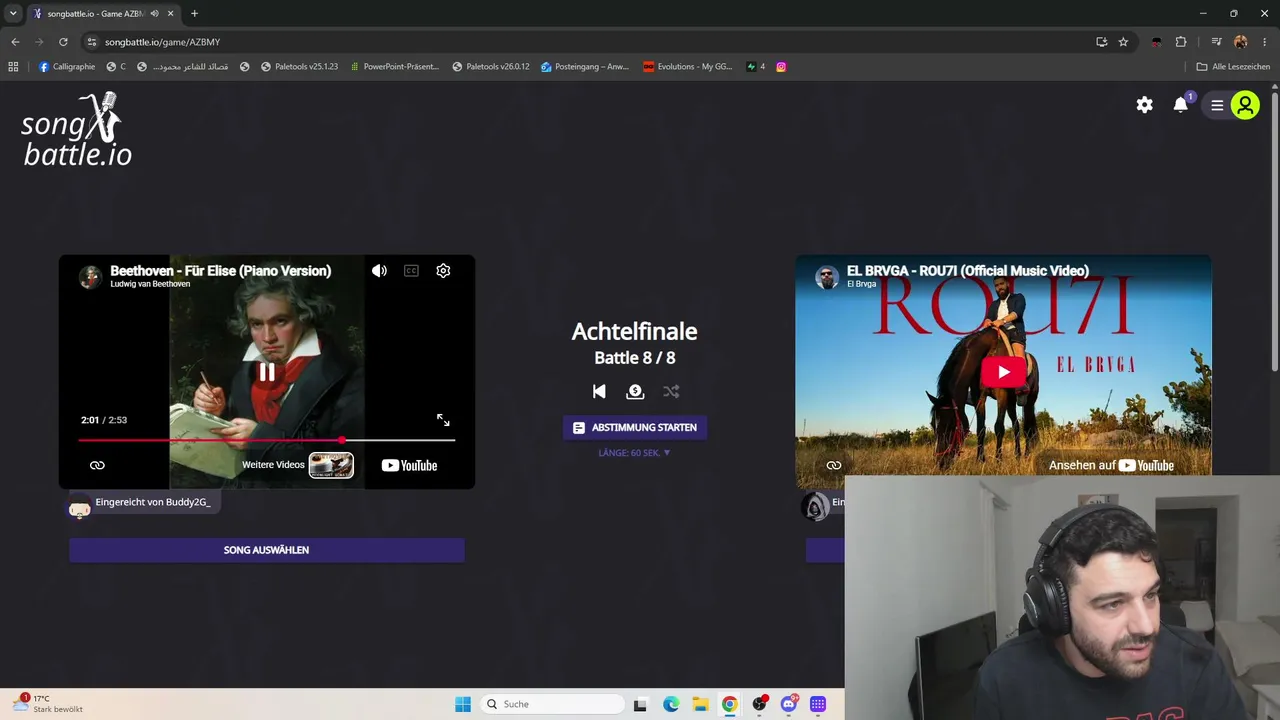The image size is (1280, 720).
Task: Open the songbattle settings gear
Action: tap(1145, 105)
